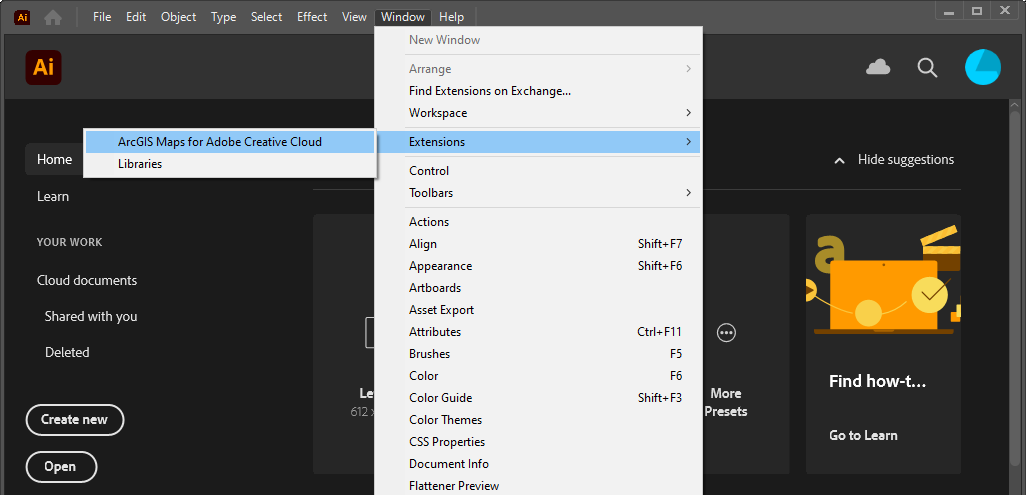Collapse suggestions with the Hide suggestions chevron
1026x495 pixels.
[840, 160]
